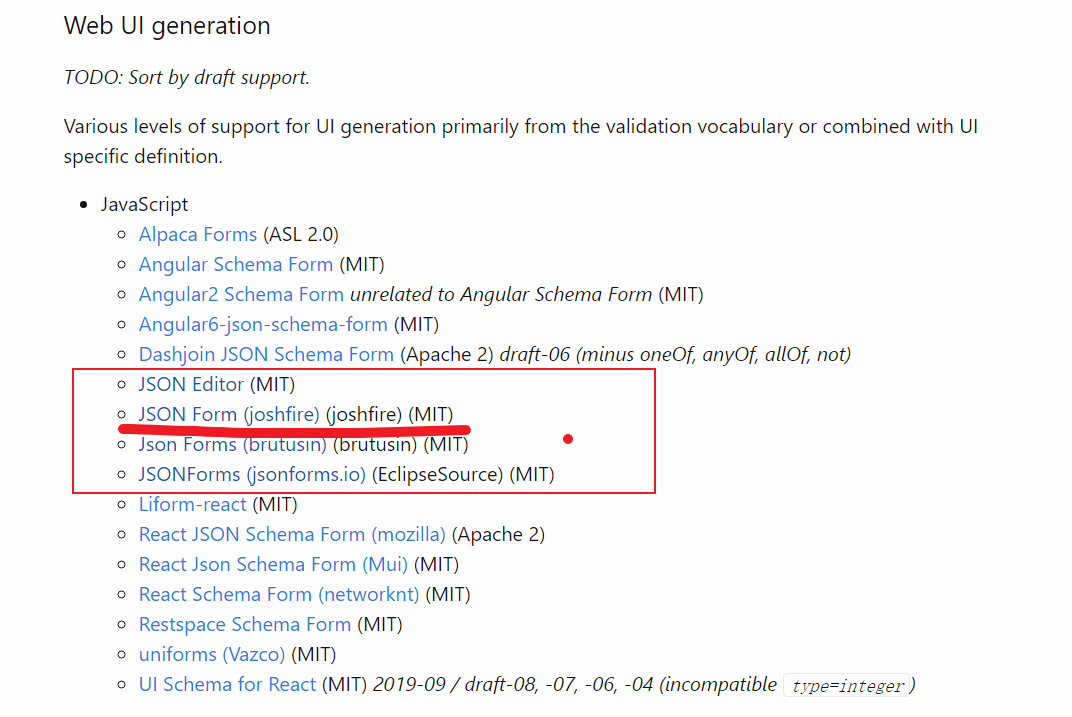Open React Json Schema Form (Mui) link
This screenshot has height=717, width=1072.
pyautogui.click(x=273, y=565)
